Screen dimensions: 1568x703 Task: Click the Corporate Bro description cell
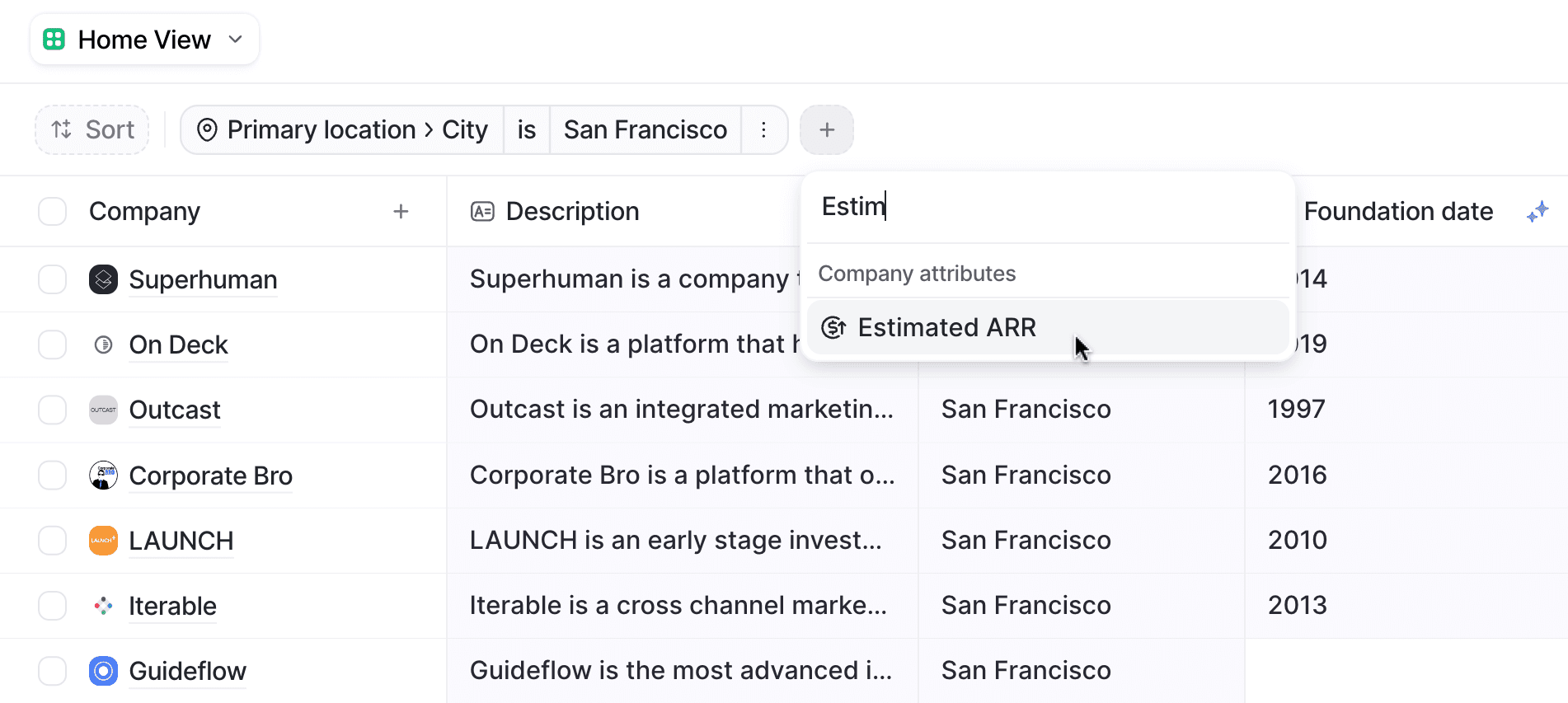683,476
